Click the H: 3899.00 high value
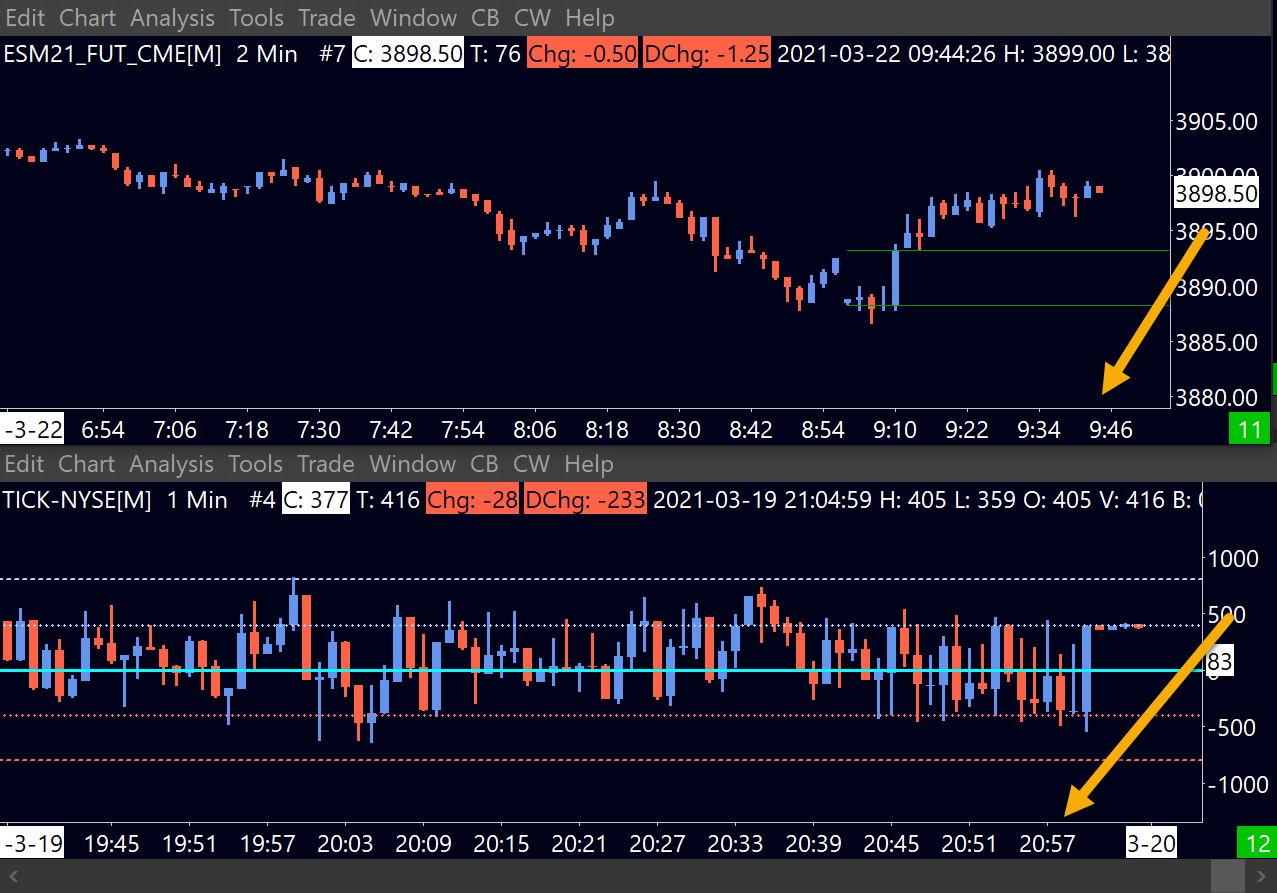Screen dimensions: 1277x893 tap(1058, 54)
